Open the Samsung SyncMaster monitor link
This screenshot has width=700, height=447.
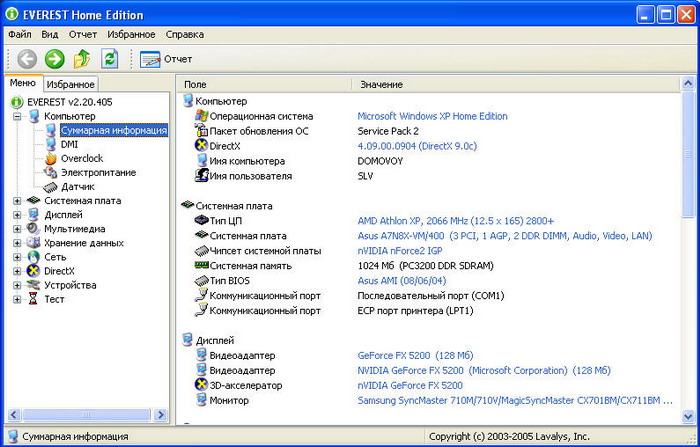point(515,401)
